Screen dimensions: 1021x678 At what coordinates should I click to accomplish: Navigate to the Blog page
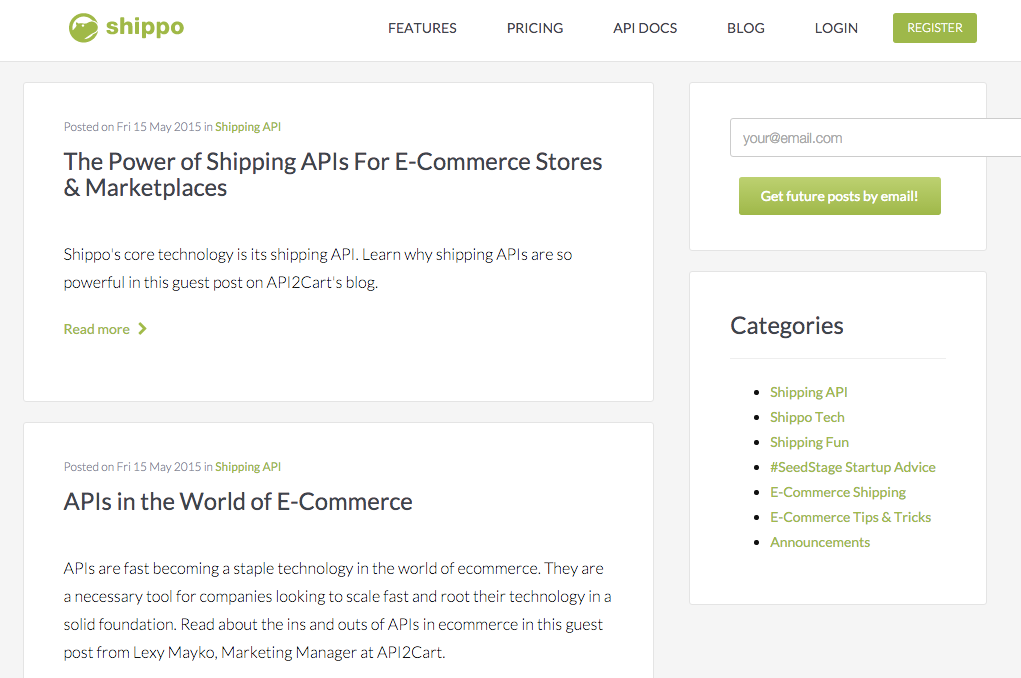tap(746, 28)
